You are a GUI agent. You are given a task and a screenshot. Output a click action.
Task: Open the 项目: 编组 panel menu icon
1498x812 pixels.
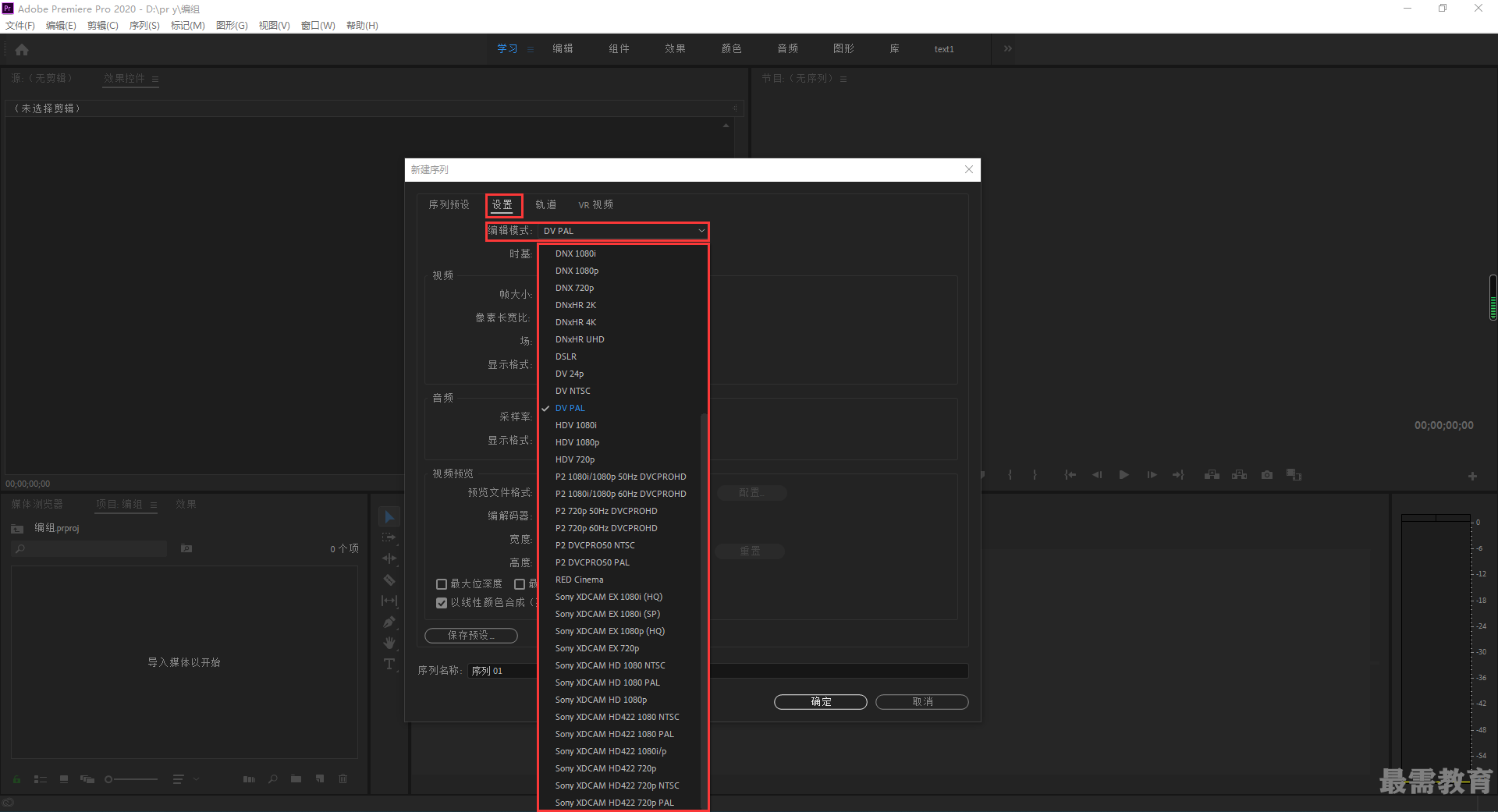(154, 505)
